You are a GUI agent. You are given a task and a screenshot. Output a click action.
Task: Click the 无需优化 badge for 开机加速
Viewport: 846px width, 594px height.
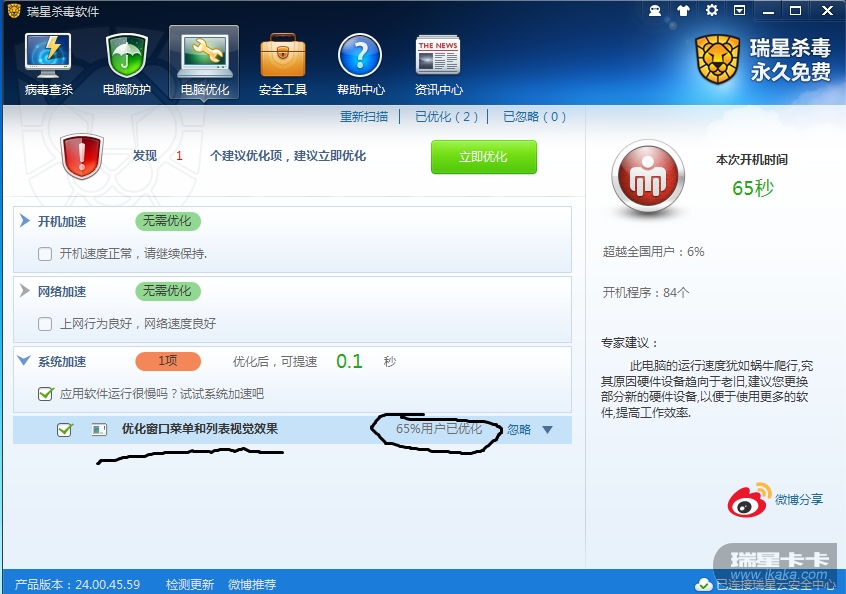coord(168,221)
